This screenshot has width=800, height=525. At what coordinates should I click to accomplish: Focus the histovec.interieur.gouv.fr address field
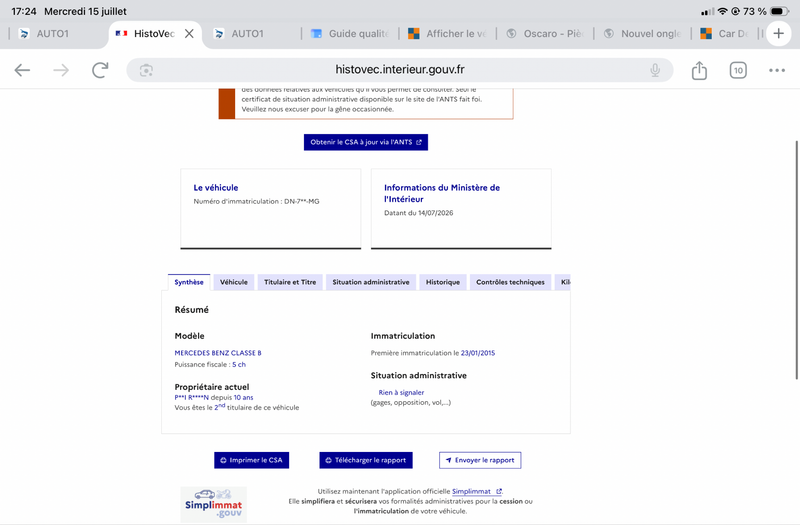tap(399, 70)
